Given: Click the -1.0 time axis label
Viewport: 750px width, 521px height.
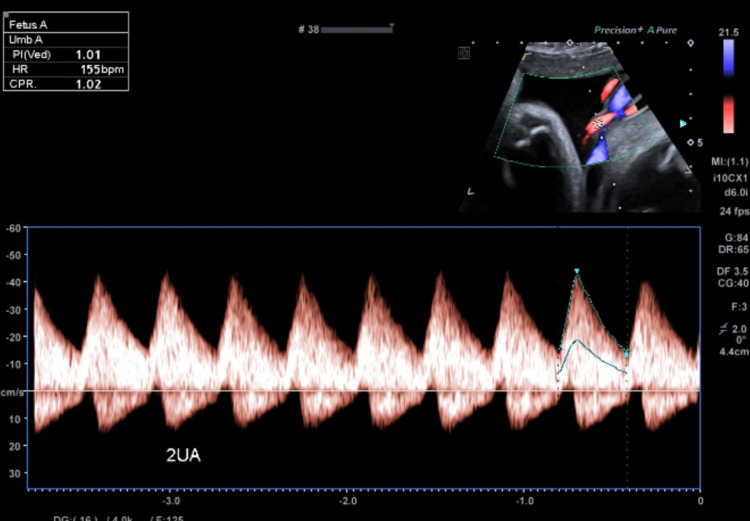Looking at the screenshot, I should tap(524, 501).
